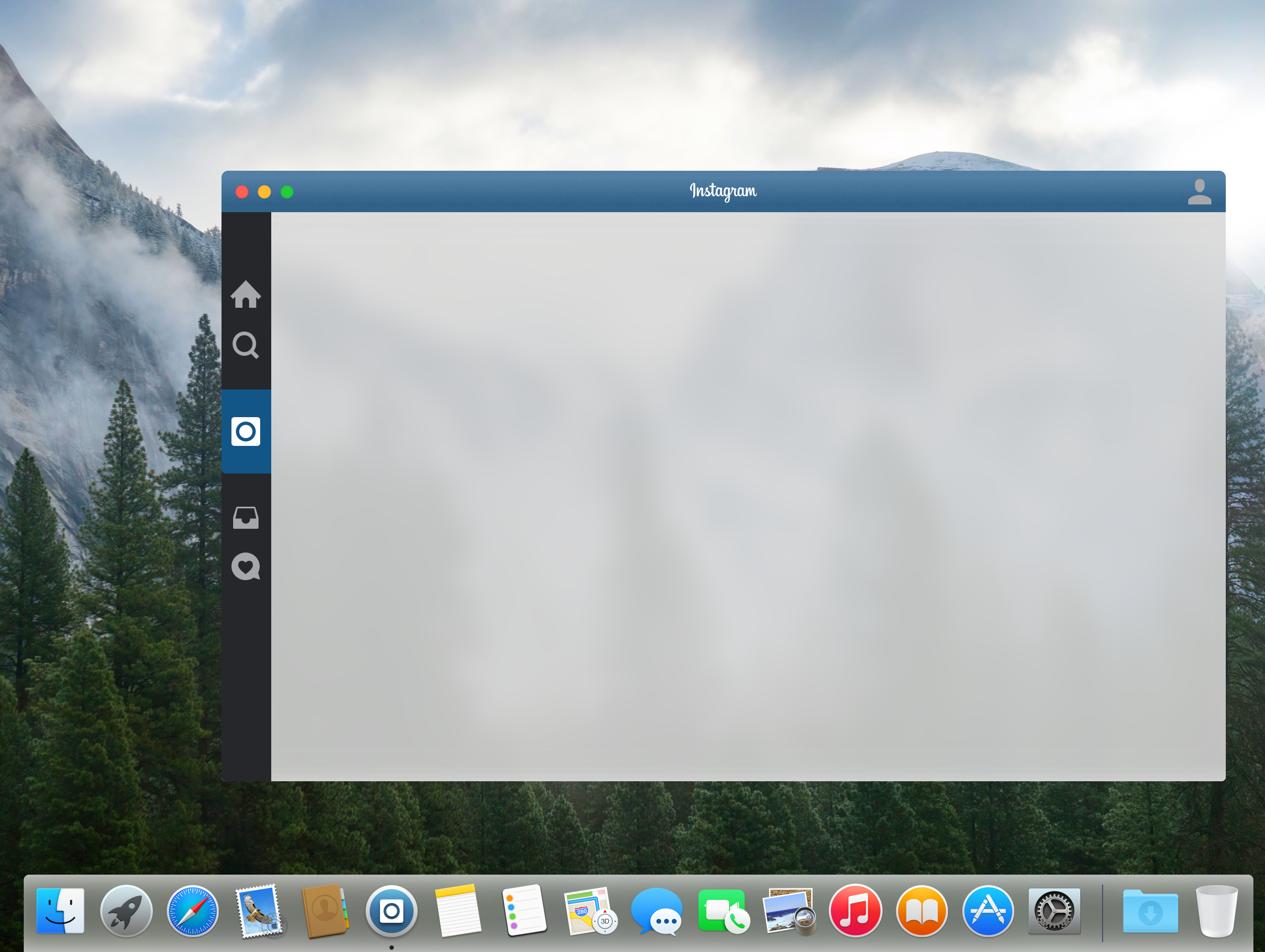Open Messages from the dock
The image size is (1265, 952).
pos(656,911)
